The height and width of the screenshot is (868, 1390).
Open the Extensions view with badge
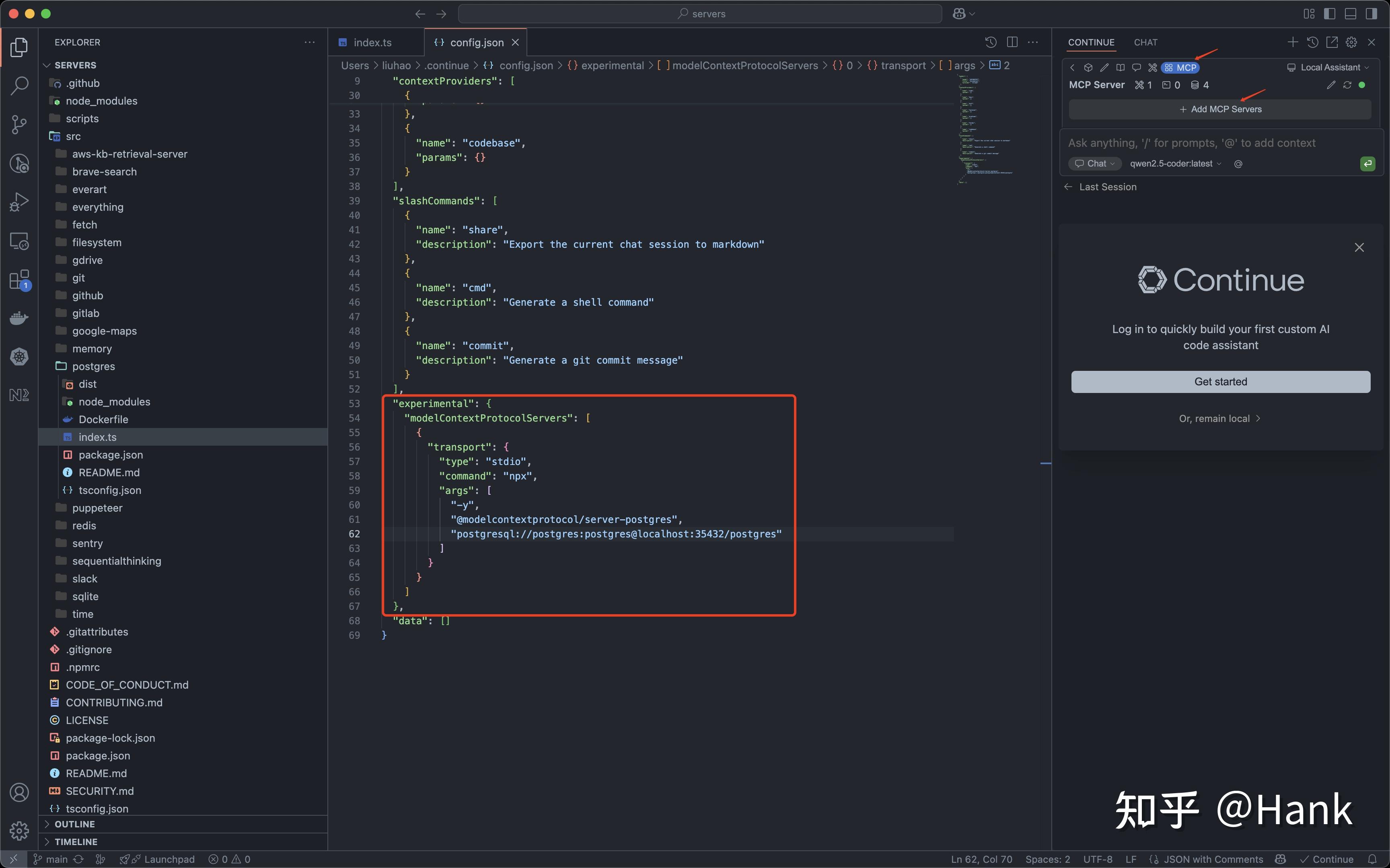pos(19,280)
